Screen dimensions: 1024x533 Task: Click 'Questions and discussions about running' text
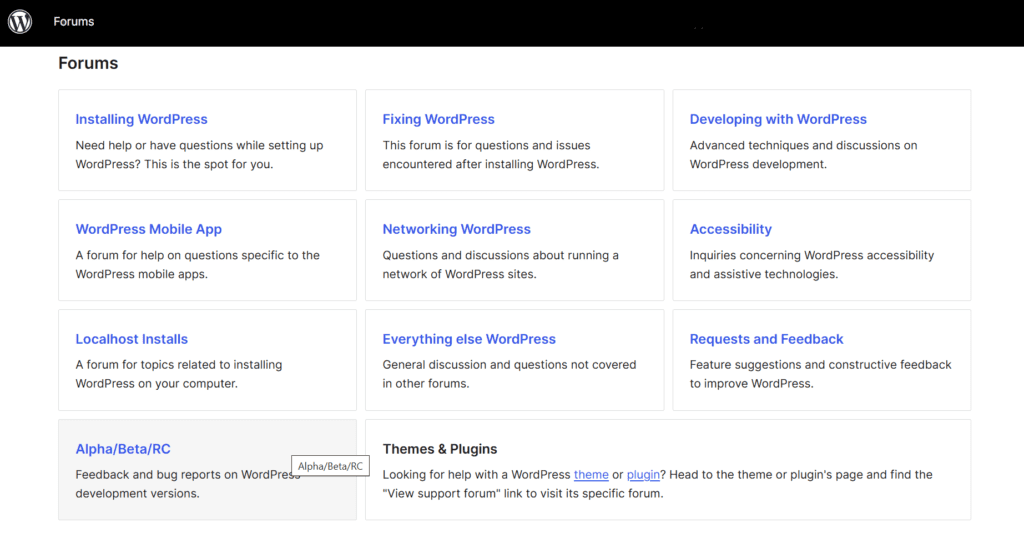pyautogui.click(x=500, y=265)
